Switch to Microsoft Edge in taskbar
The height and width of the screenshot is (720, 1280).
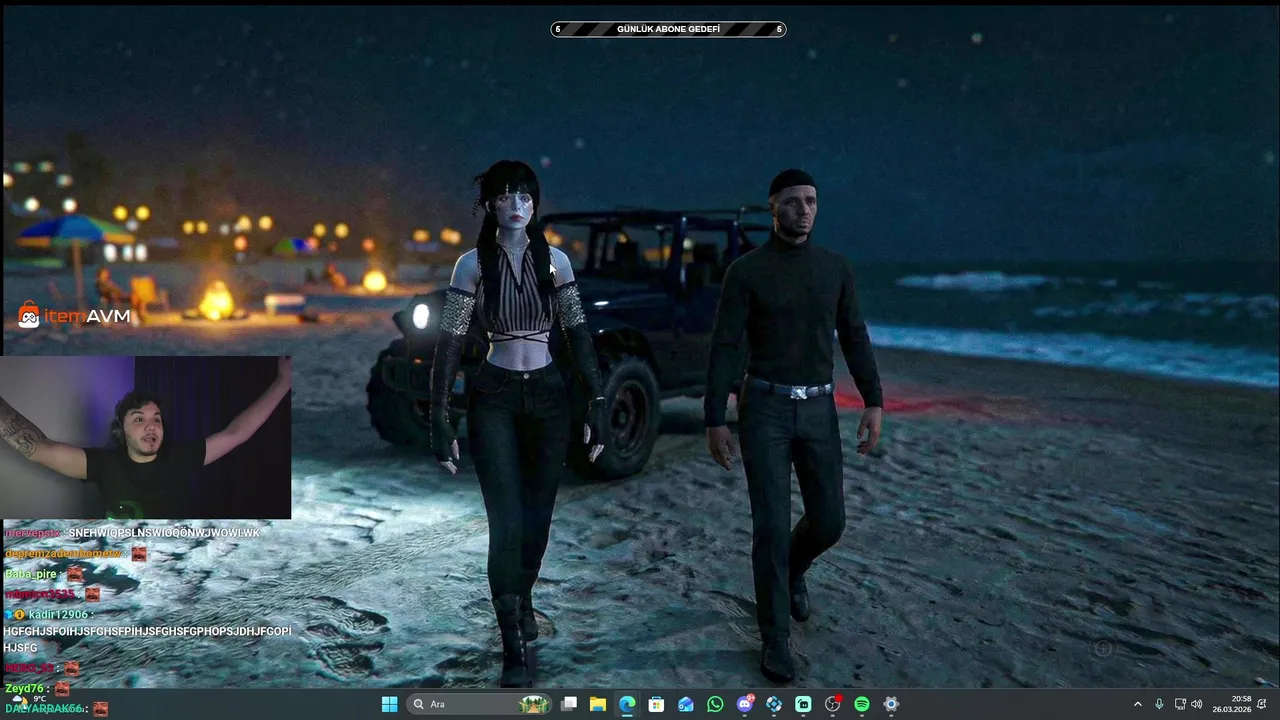click(627, 704)
